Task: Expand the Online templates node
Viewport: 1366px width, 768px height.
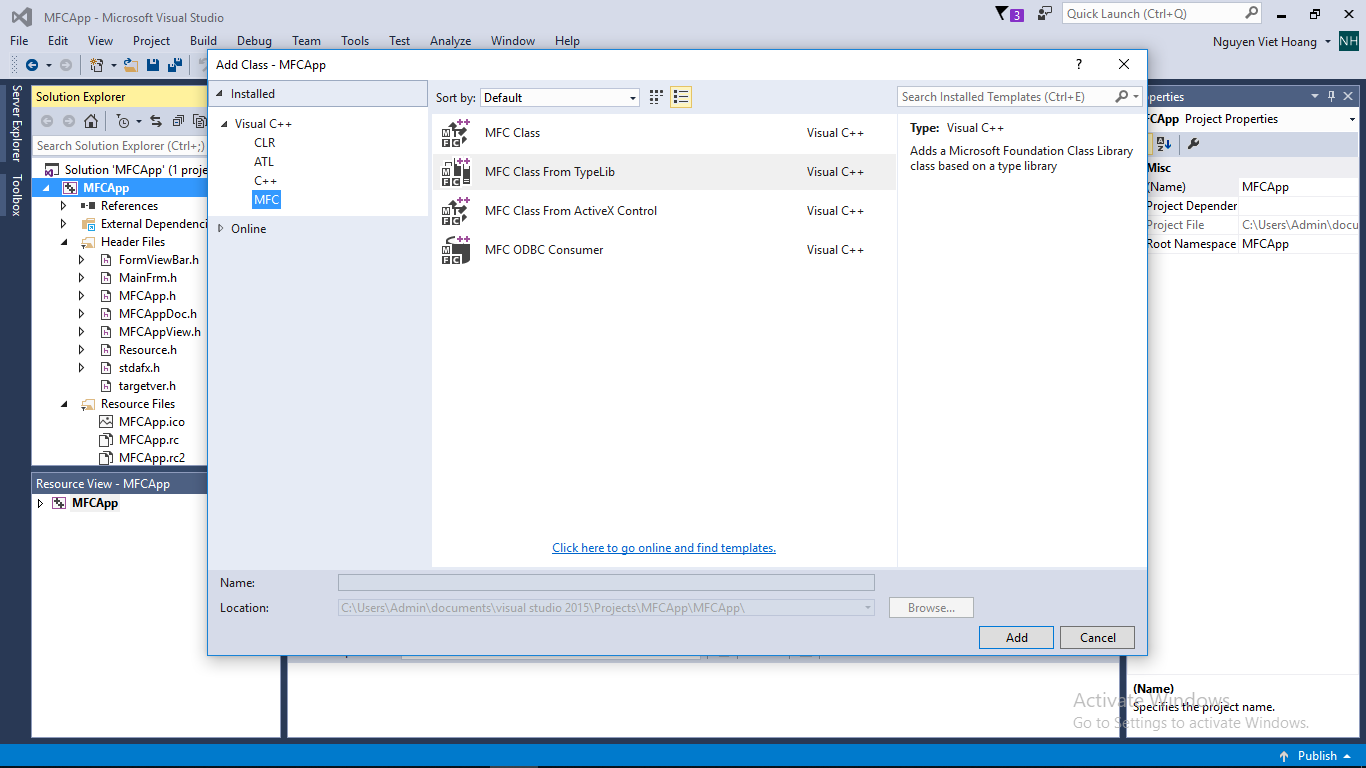Action: [222, 229]
